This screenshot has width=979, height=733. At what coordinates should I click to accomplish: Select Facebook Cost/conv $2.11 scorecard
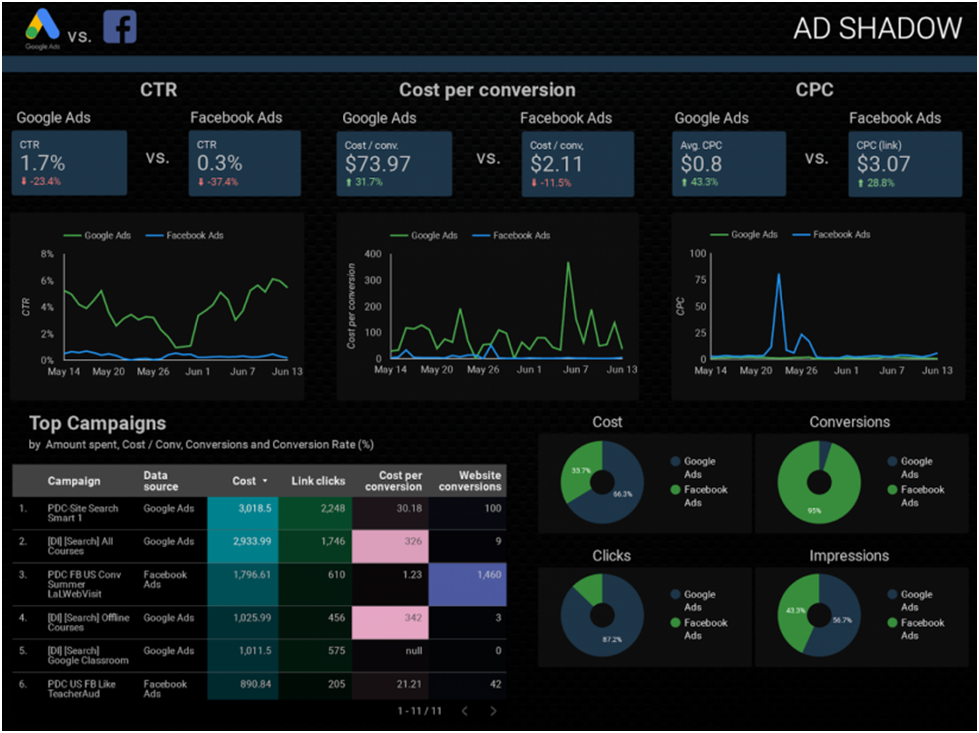(578, 164)
